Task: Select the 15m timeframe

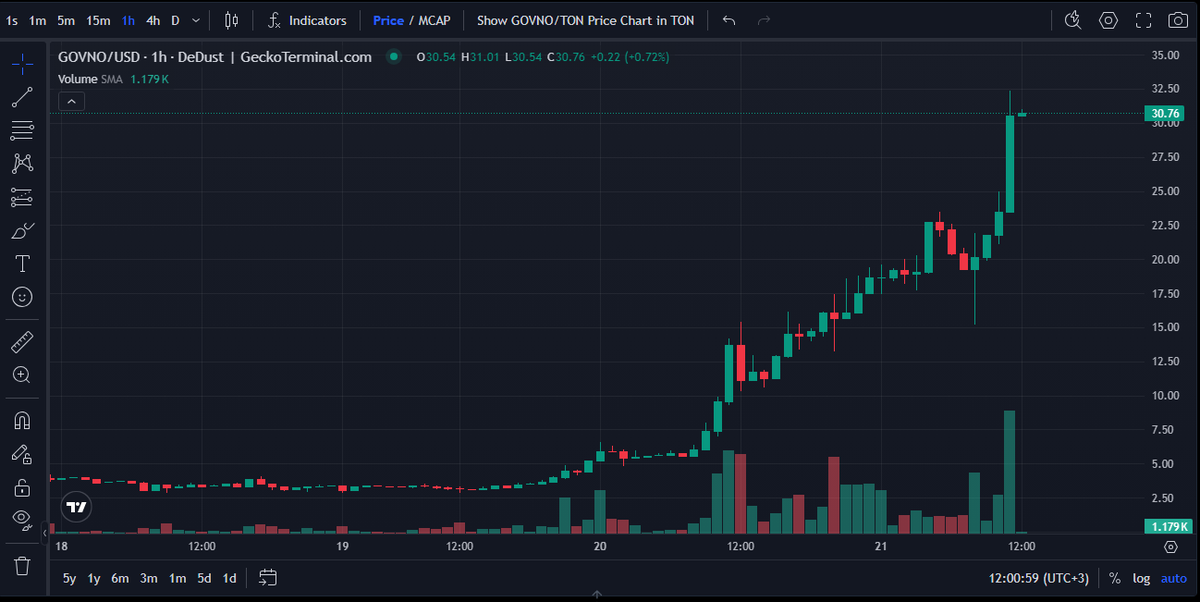Action: tap(98, 20)
